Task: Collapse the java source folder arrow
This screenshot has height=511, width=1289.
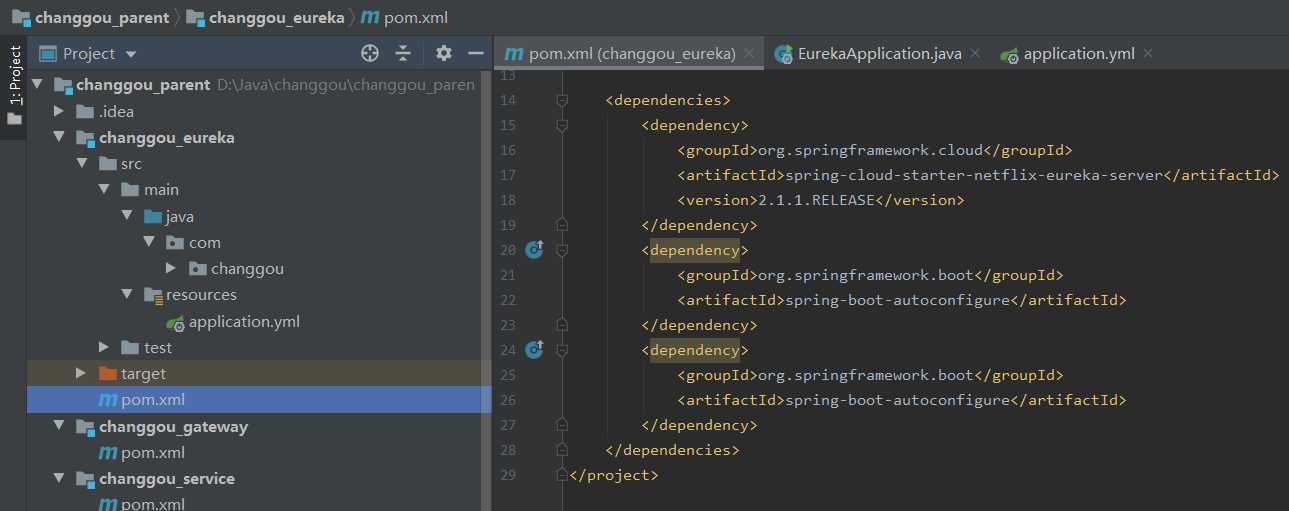Action: tap(126, 216)
